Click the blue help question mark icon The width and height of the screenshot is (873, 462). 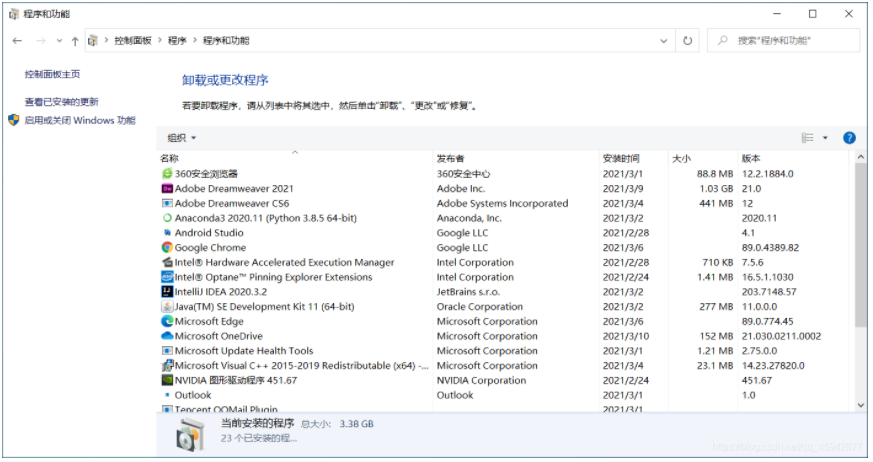[849, 138]
